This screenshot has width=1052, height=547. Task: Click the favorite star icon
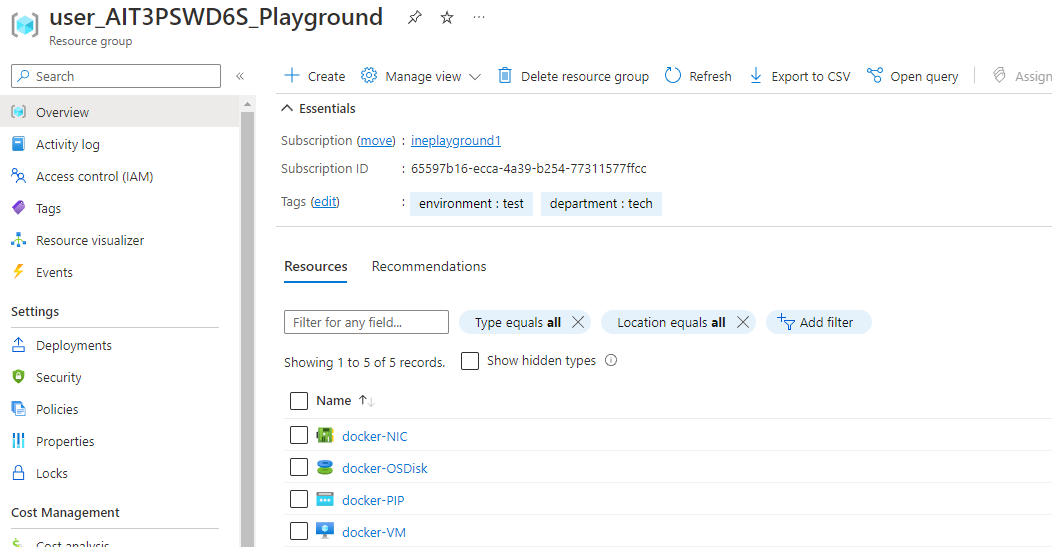pyautogui.click(x=447, y=17)
